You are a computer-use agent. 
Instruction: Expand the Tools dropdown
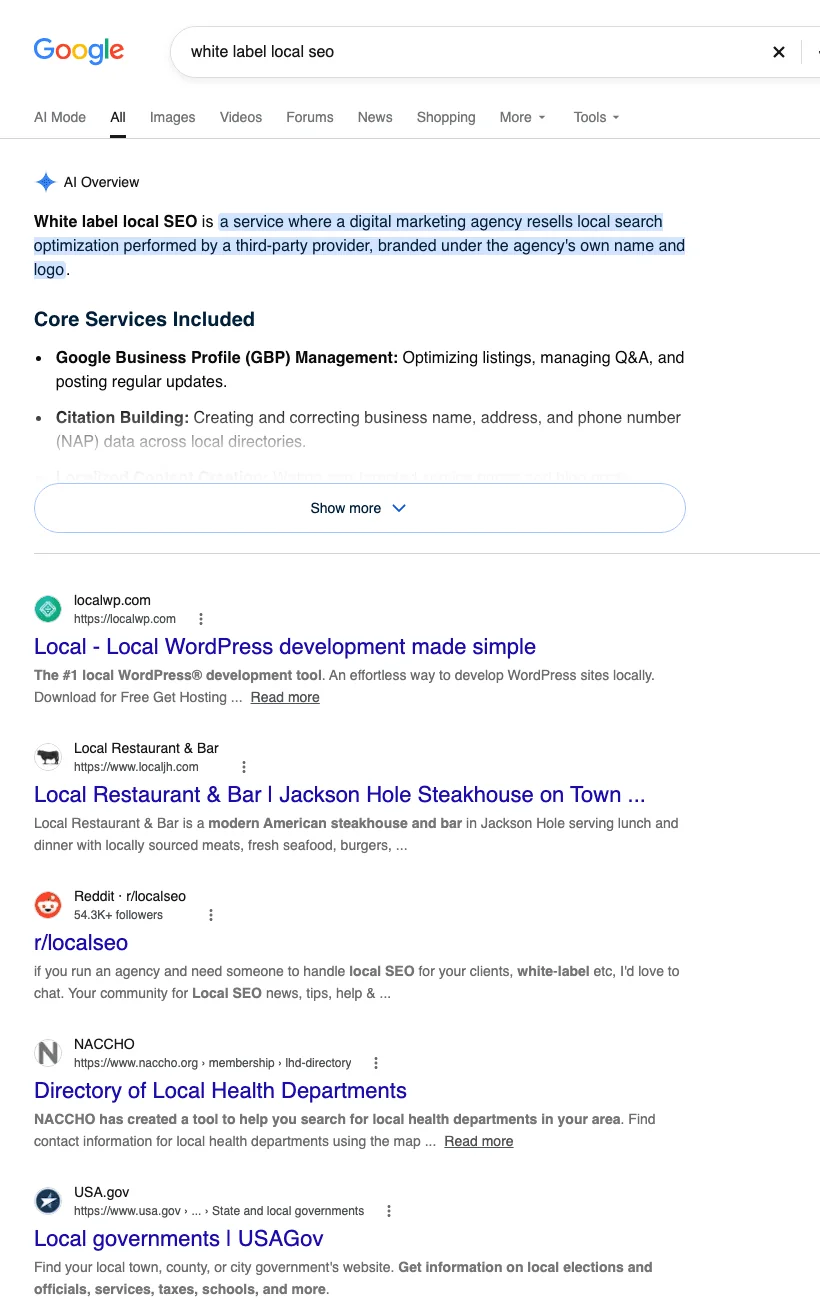click(597, 117)
